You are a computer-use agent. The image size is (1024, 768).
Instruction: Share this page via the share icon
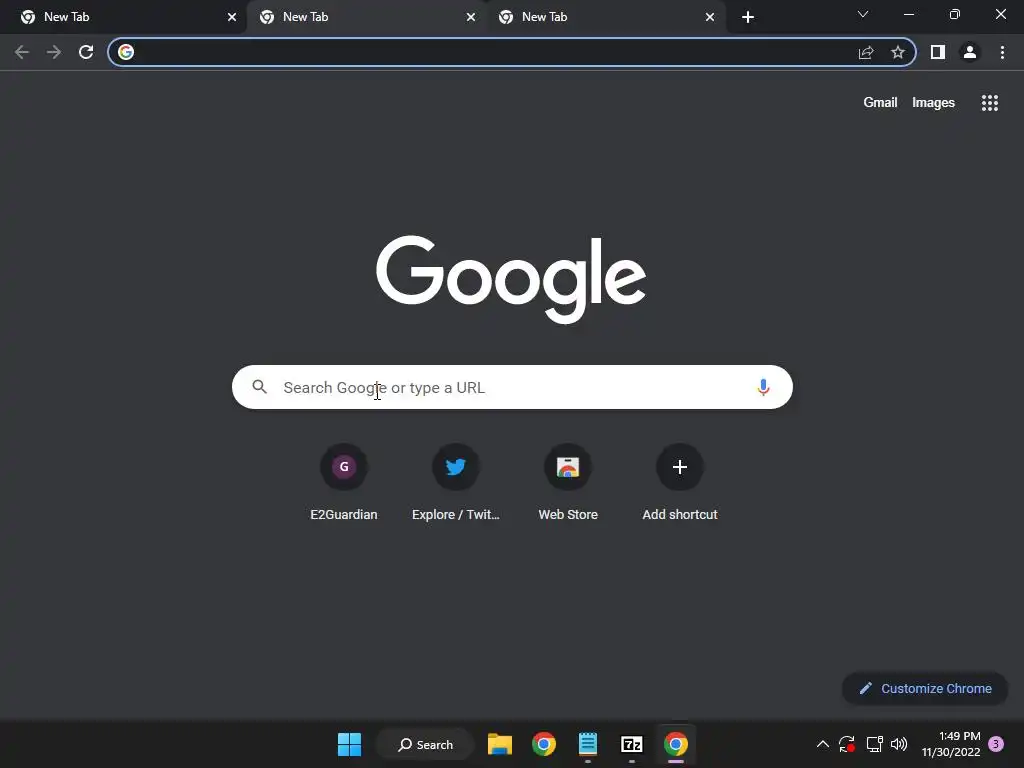[x=866, y=52]
